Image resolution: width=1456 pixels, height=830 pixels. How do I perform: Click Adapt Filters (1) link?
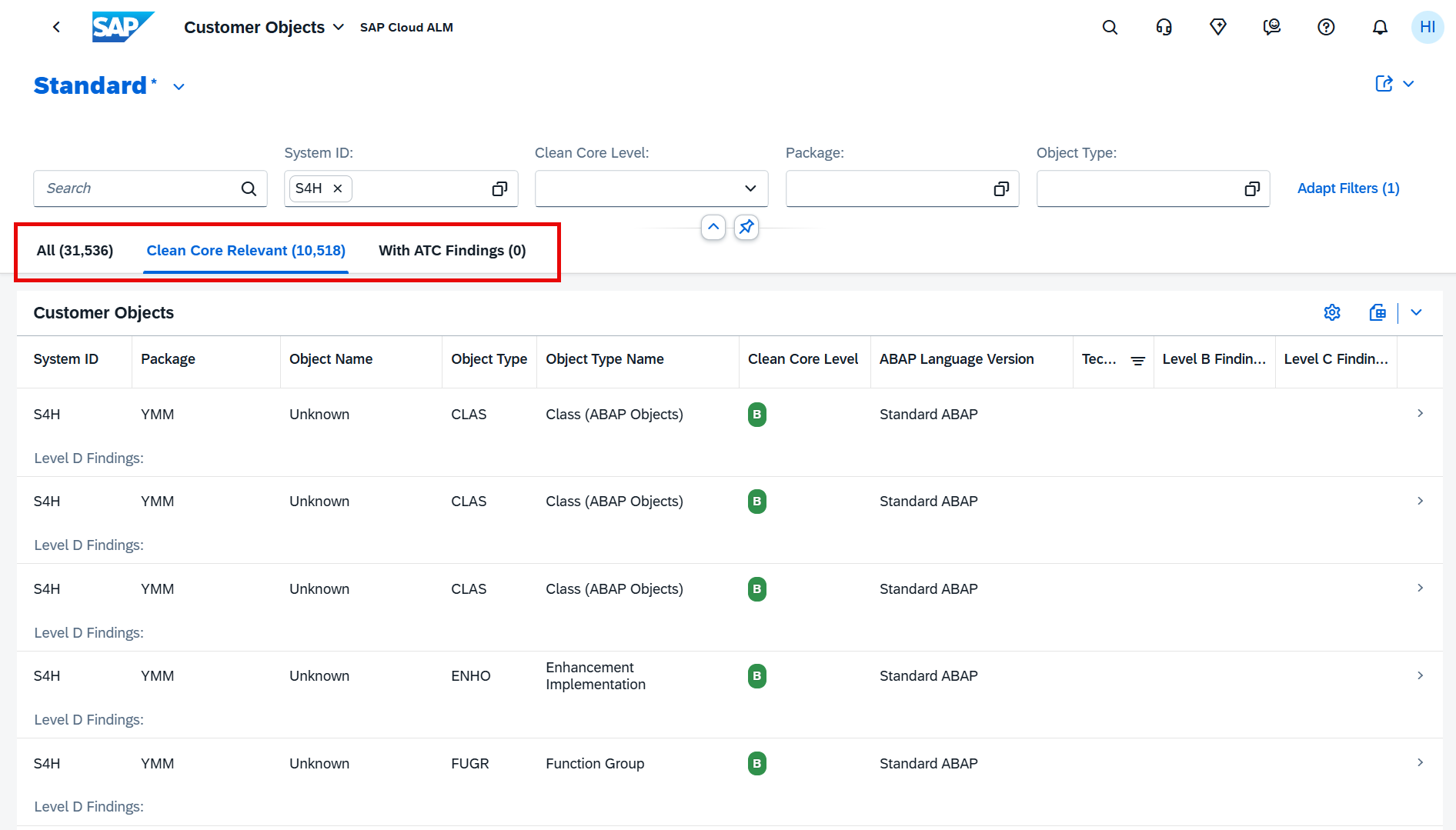(x=1348, y=188)
